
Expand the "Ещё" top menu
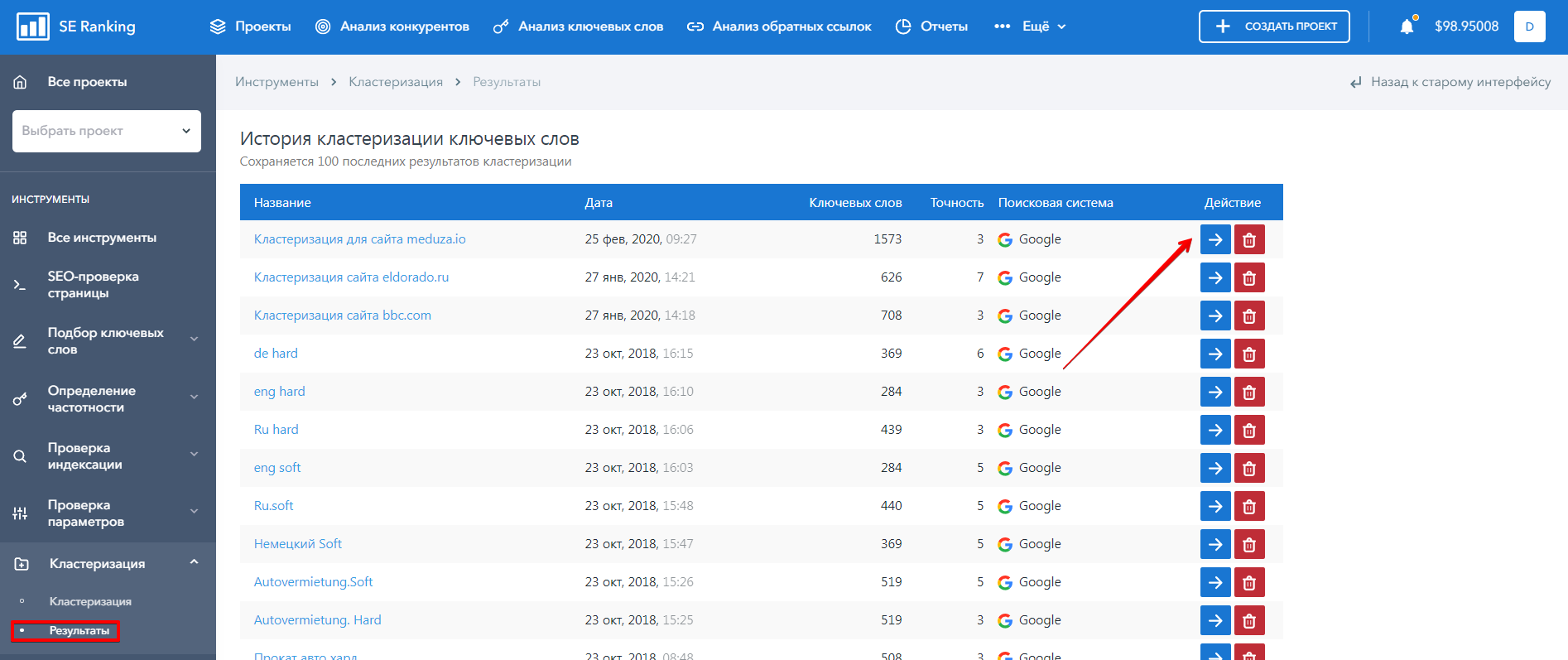1031,26
